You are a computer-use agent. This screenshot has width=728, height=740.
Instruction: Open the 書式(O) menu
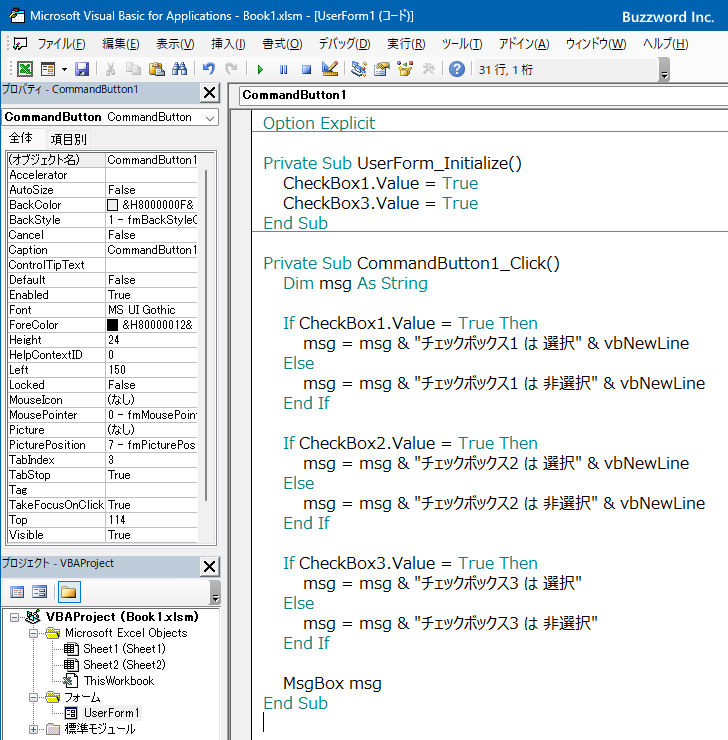[x=282, y=44]
